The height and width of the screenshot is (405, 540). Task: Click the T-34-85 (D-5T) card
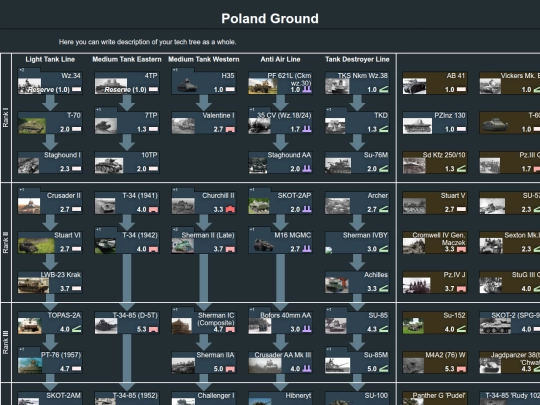pos(127,323)
